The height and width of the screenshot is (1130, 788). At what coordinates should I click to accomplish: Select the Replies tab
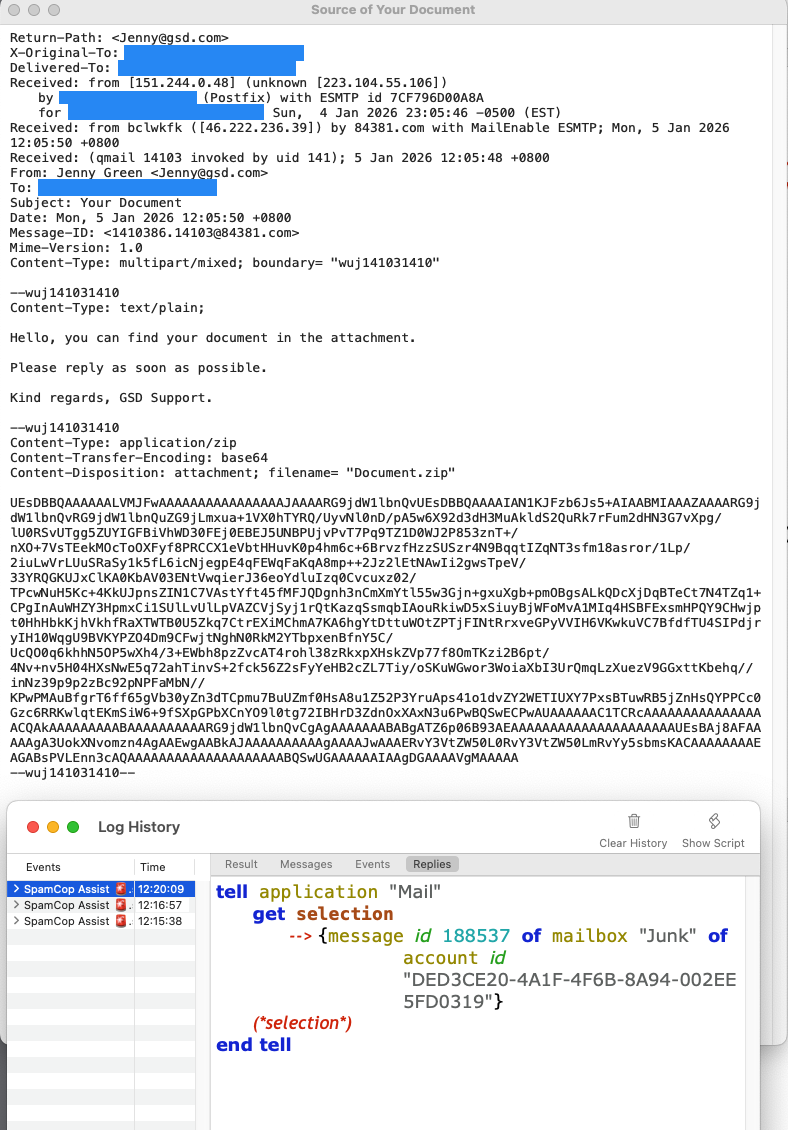click(432, 864)
